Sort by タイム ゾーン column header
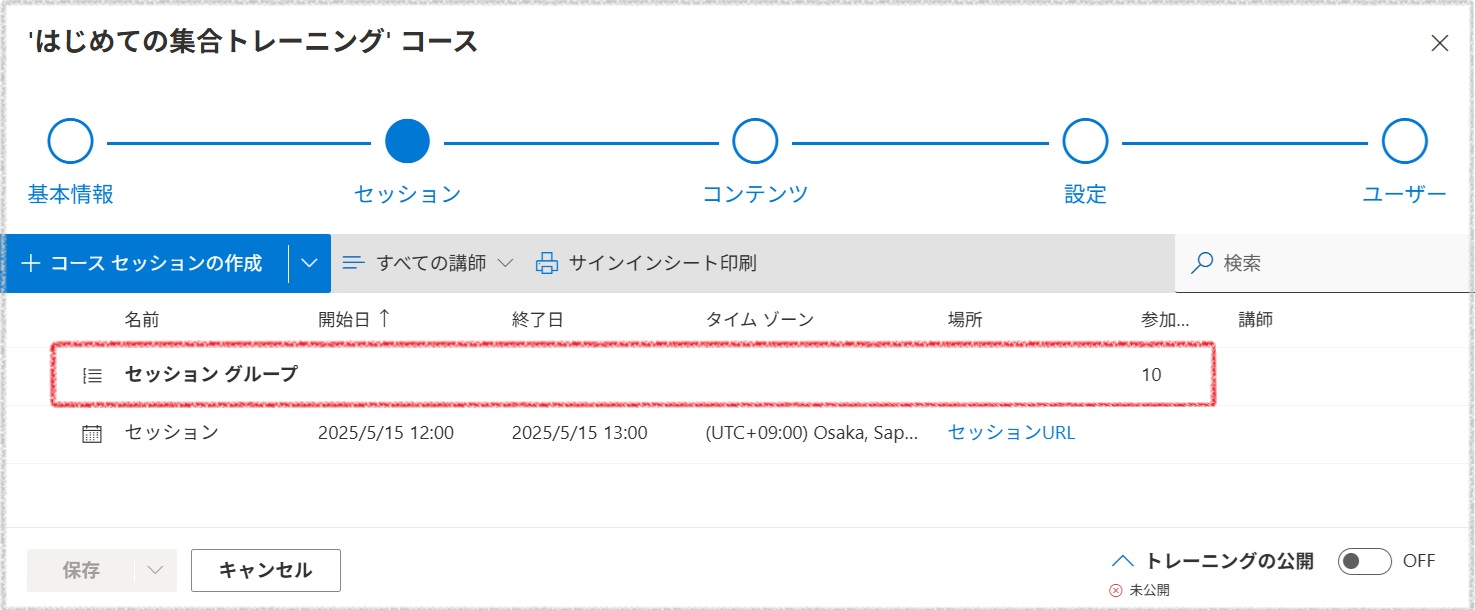 (760, 320)
